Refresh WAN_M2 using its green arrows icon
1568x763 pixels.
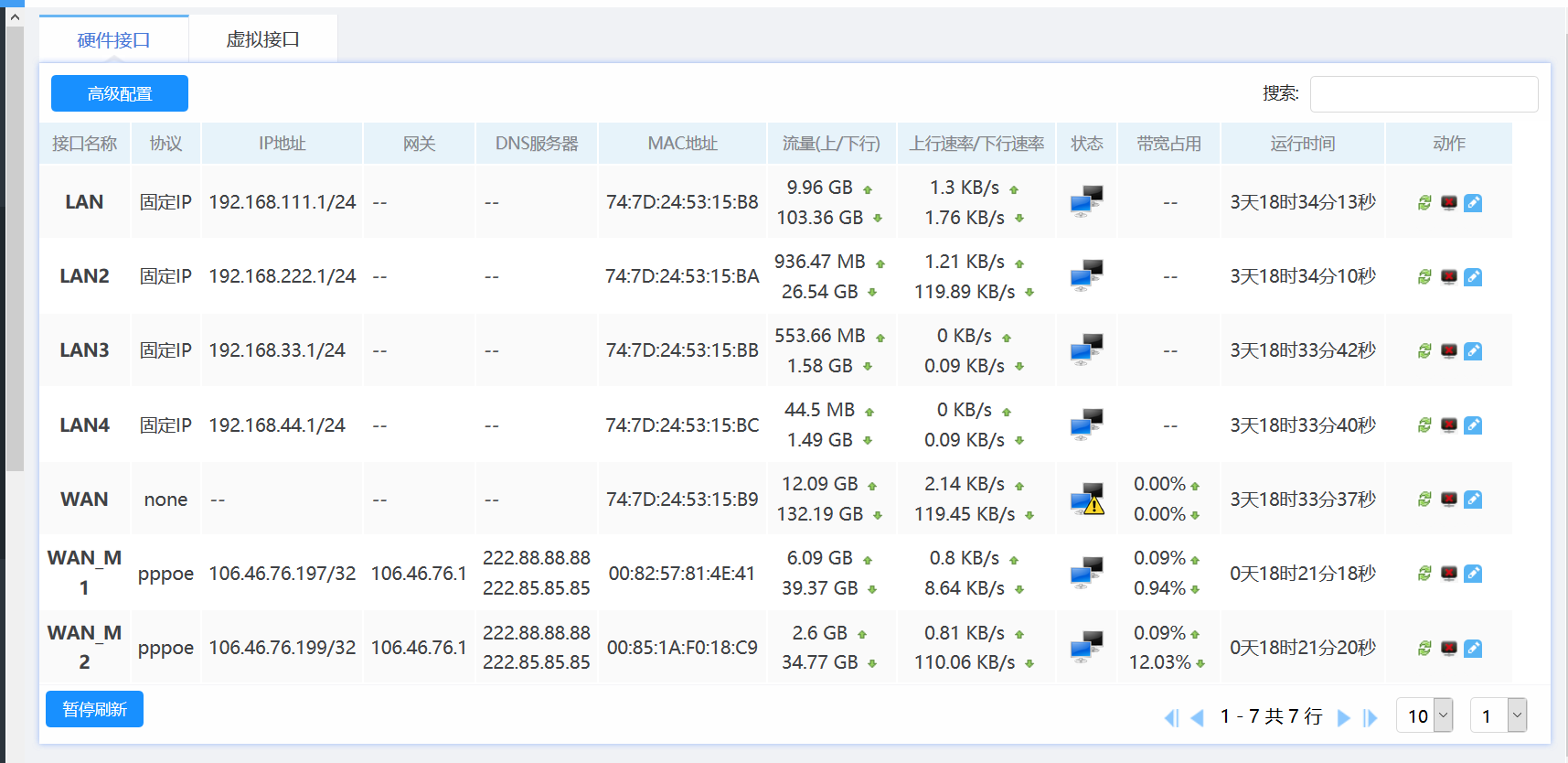[1424, 649]
